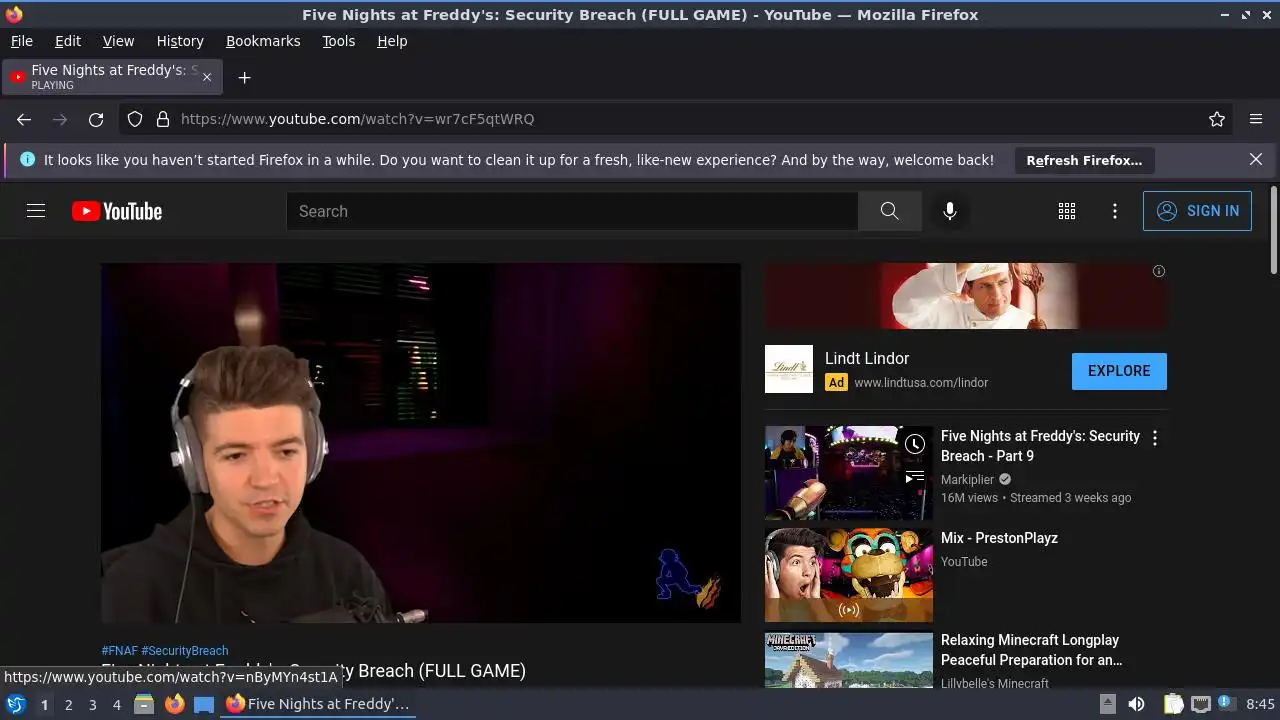Open a new tab with plus button
This screenshot has width=1280, height=720.
point(244,77)
